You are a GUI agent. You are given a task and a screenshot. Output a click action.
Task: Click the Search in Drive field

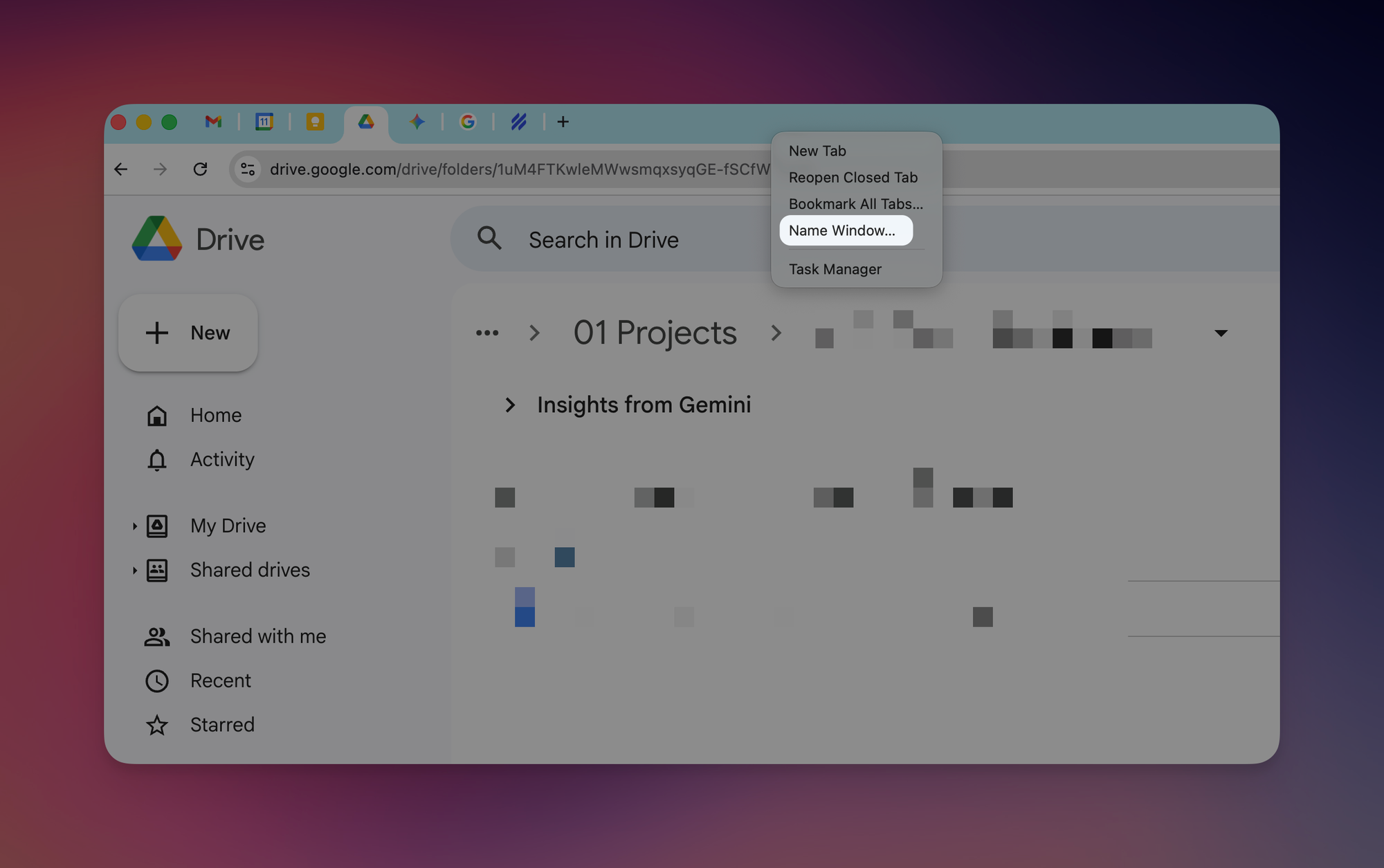click(x=603, y=239)
